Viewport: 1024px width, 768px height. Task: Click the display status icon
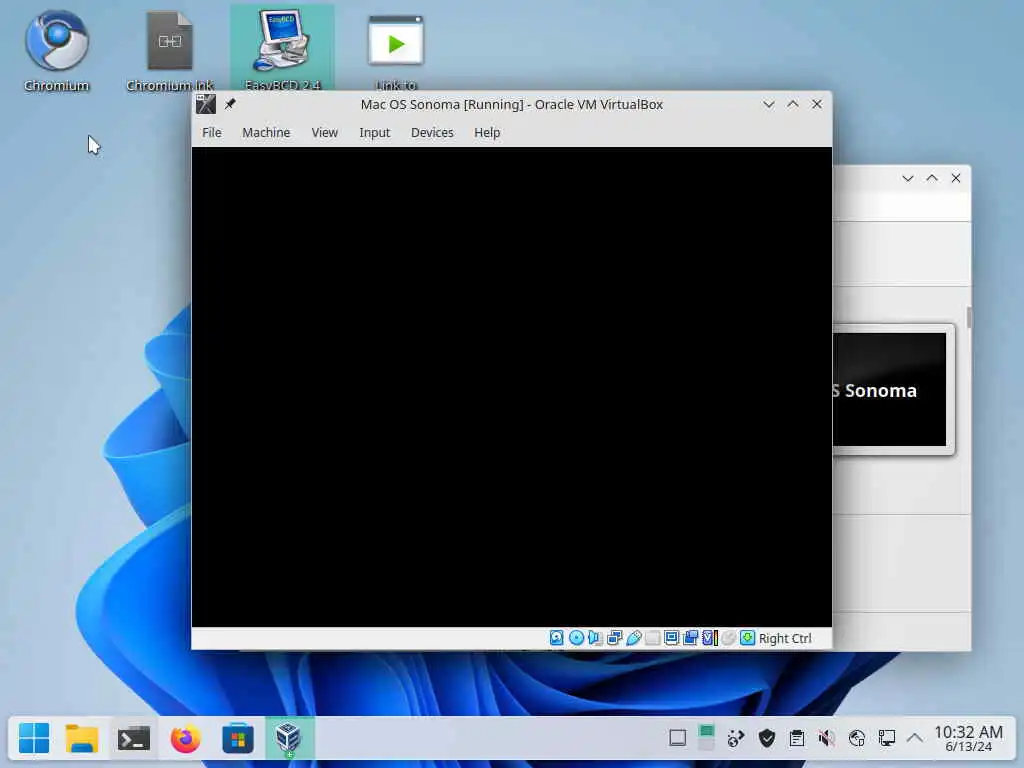pyautogui.click(x=671, y=638)
